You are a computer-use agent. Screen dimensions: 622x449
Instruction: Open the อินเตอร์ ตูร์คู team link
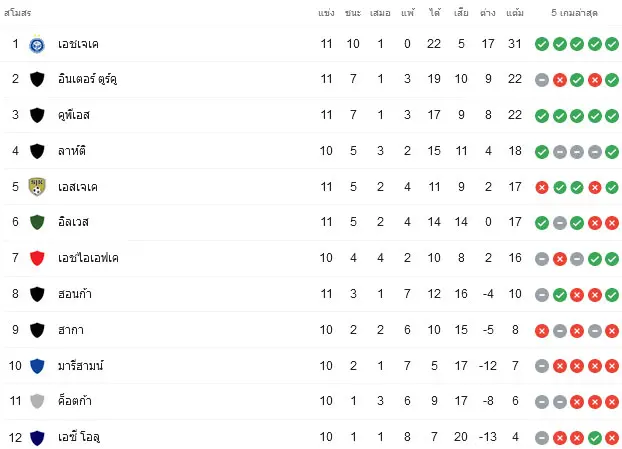tap(87, 79)
